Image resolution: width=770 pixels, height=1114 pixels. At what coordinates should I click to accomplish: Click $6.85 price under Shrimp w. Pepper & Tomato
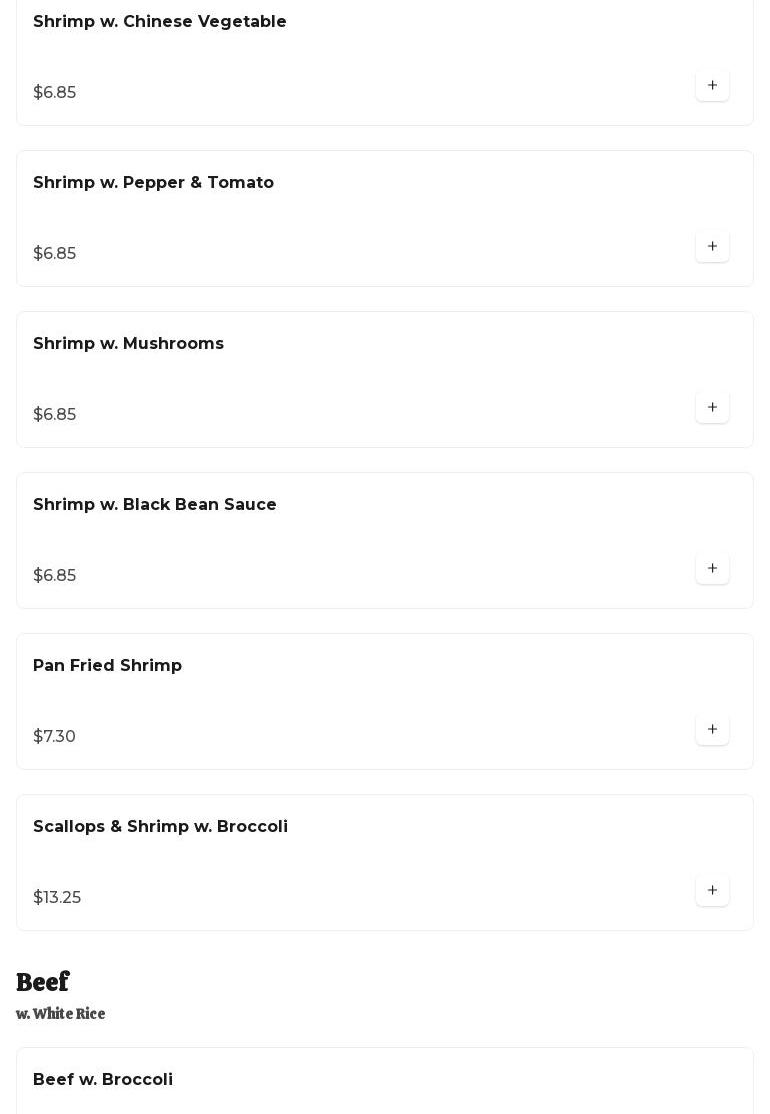coord(55,254)
